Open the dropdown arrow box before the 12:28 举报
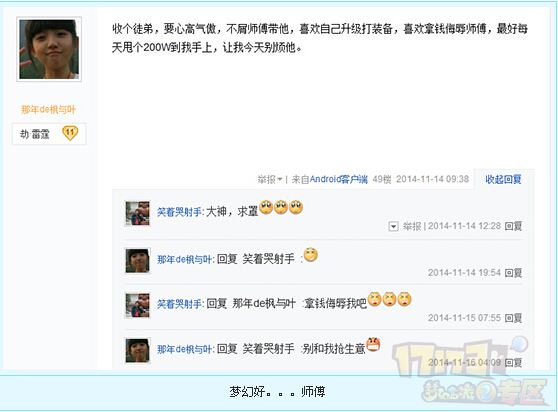Screen dimensions: 558x412 [x=393, y=226]
